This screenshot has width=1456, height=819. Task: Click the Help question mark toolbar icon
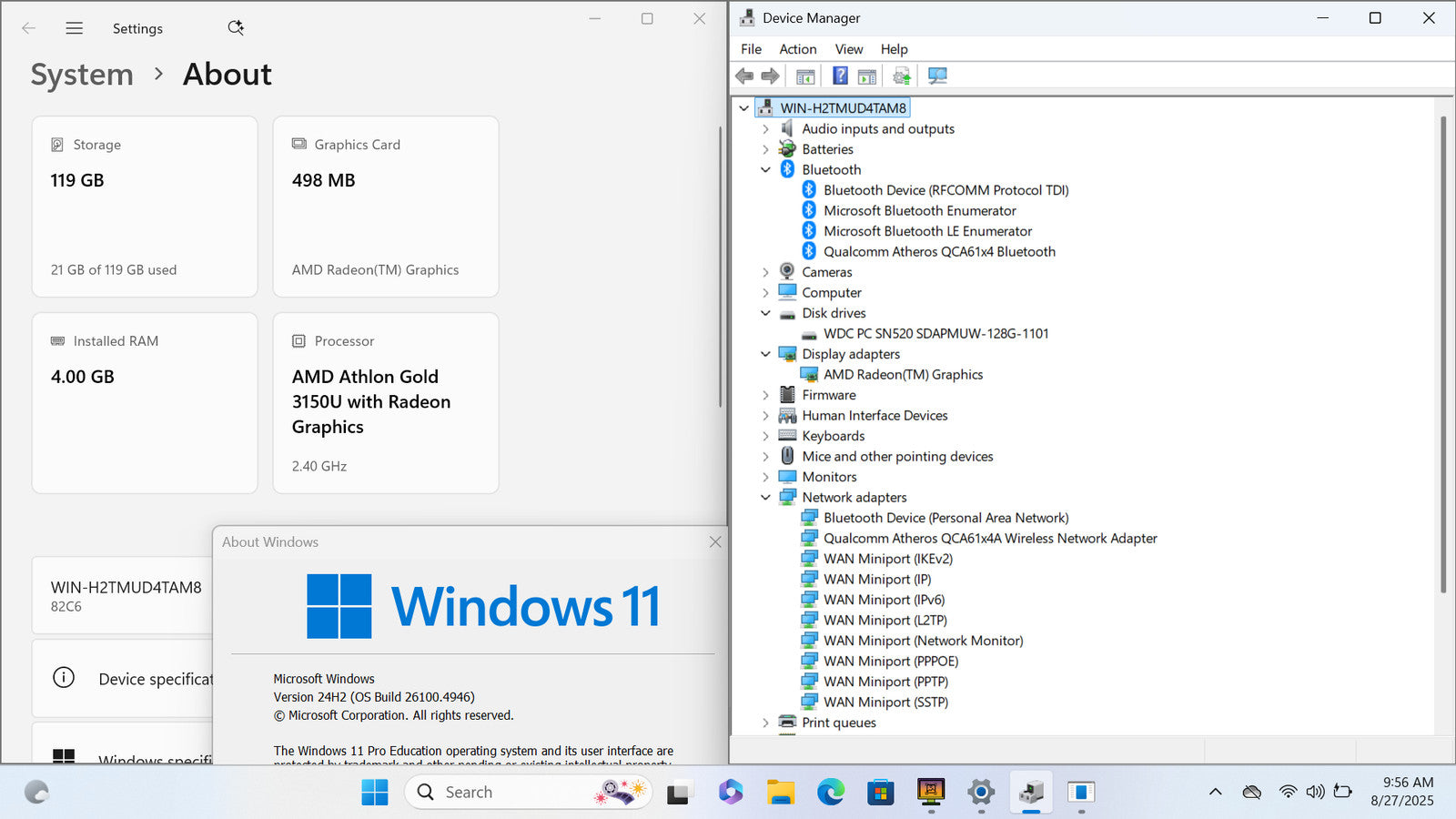click(x=840, y=76)
